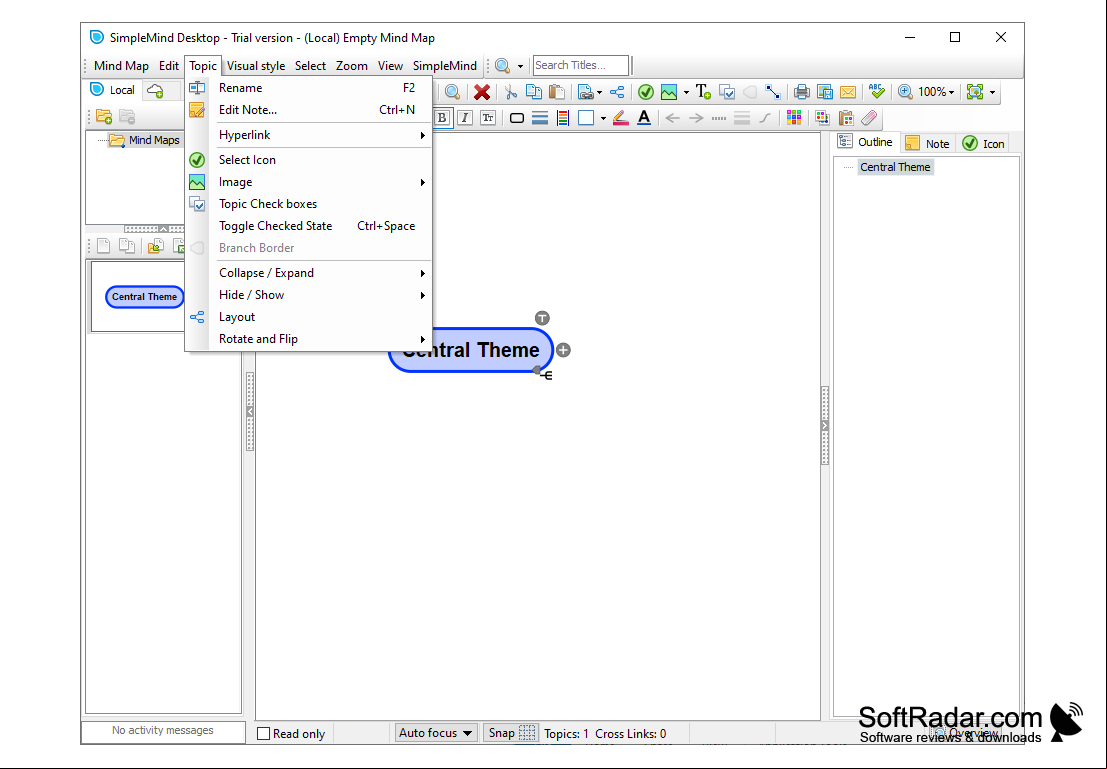This screenshot has width=1107, height=769.
Task: Click the ABC spell check icon
Action: [x=877, y=92]
